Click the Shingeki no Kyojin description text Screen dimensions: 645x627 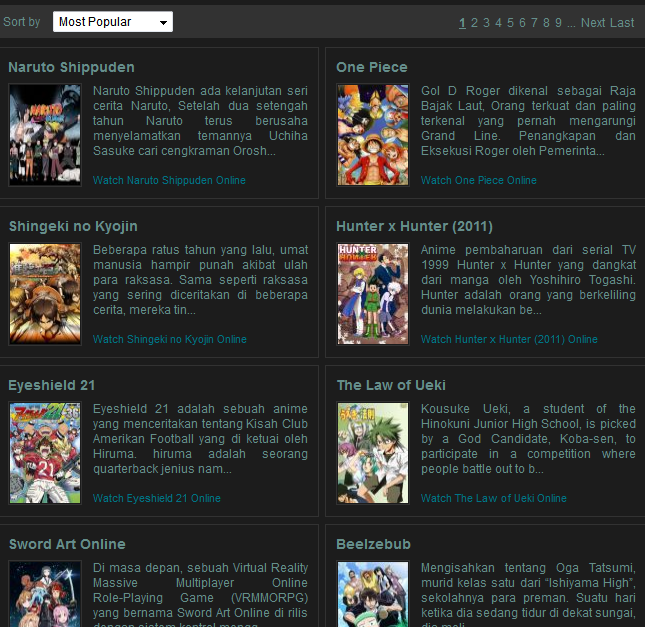click(x=200, y=280)
